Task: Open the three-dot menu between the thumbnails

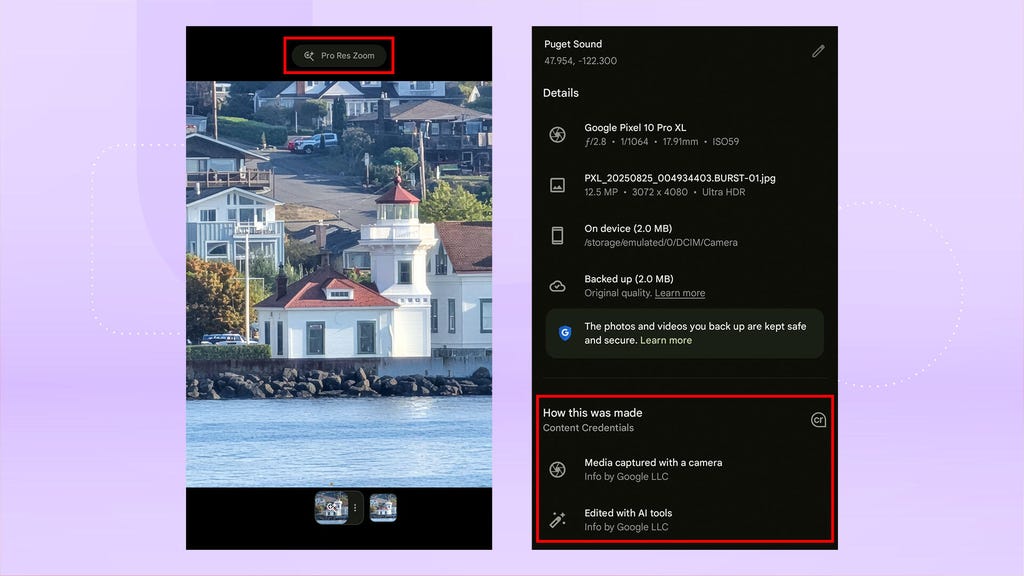Action: [x=355, y=508]
